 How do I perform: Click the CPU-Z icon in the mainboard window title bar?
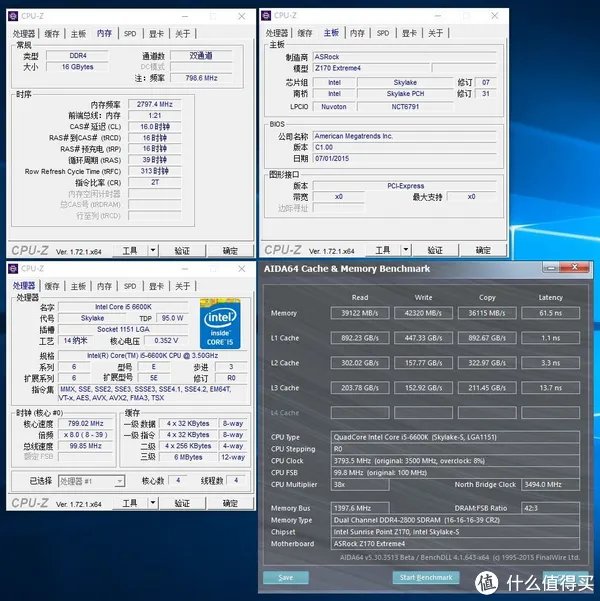tap(267, 17)
